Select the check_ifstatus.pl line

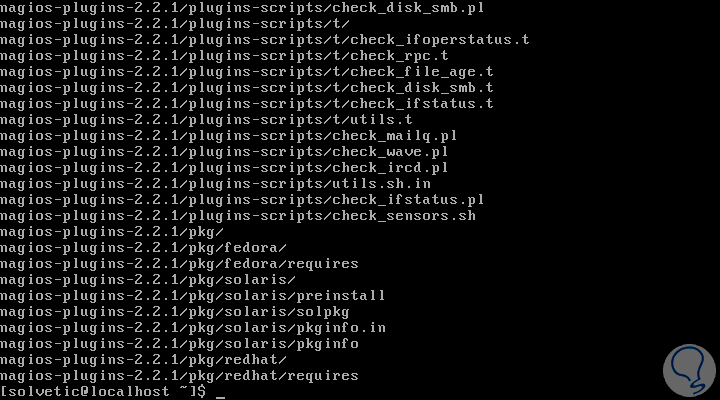243,199
